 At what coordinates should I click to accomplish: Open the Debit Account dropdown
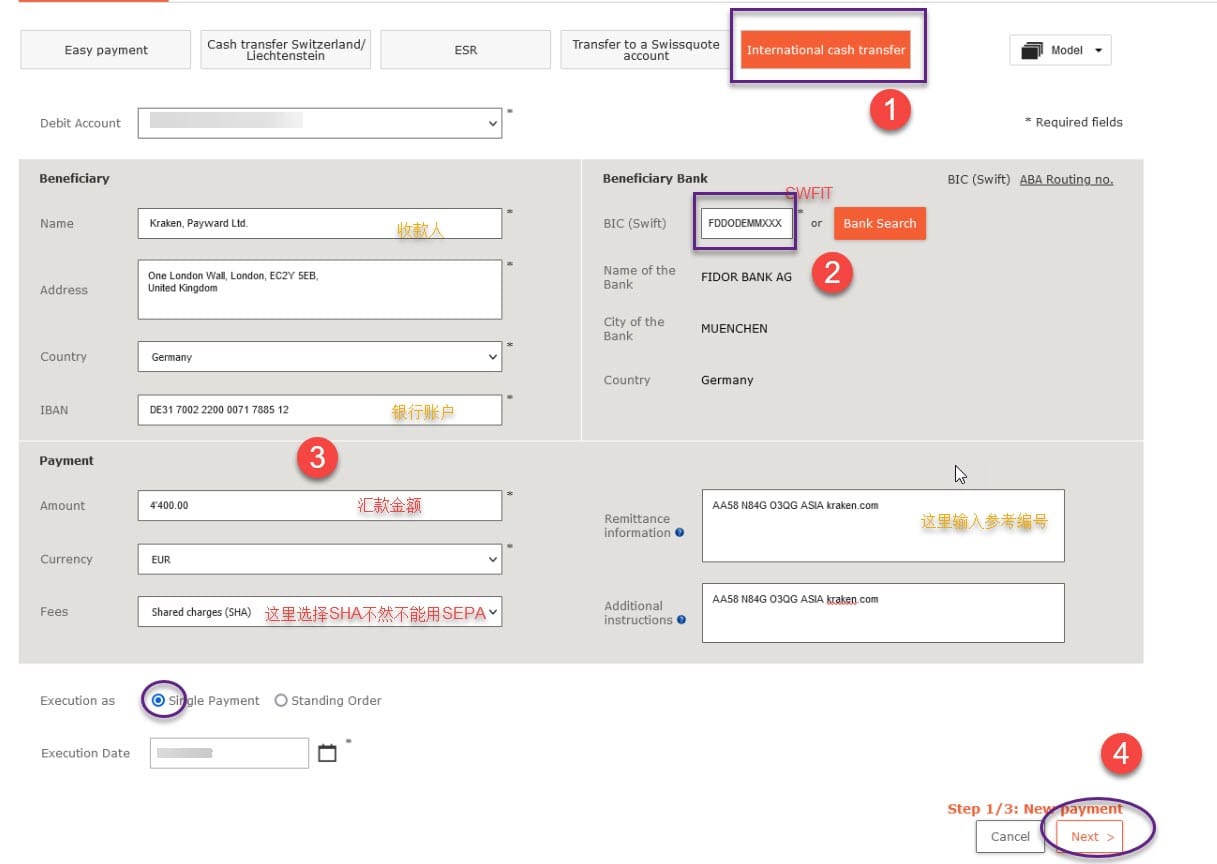tap(319, 122)
